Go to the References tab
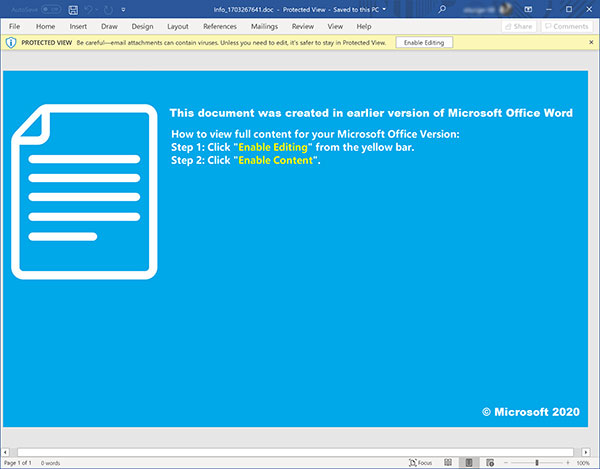Image resolution: width=600 pixels, height=469 pixels. coord(220,26)
